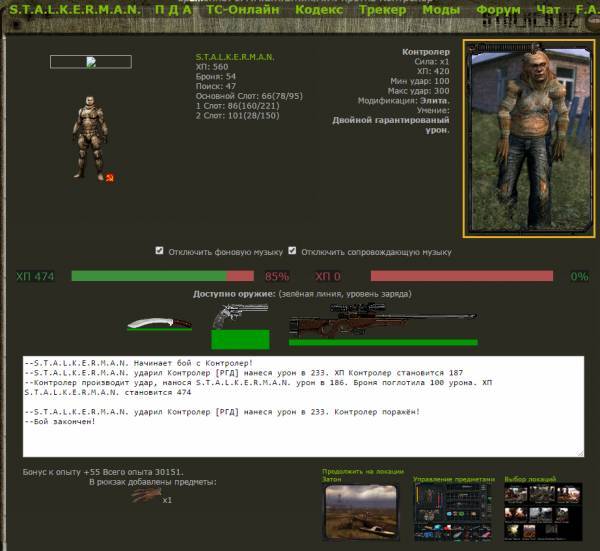Image resolution: width=600 pixels, height=551 pixels.
Task: Open item management inventory thumbnail
Action: click(x=454, y=510)
